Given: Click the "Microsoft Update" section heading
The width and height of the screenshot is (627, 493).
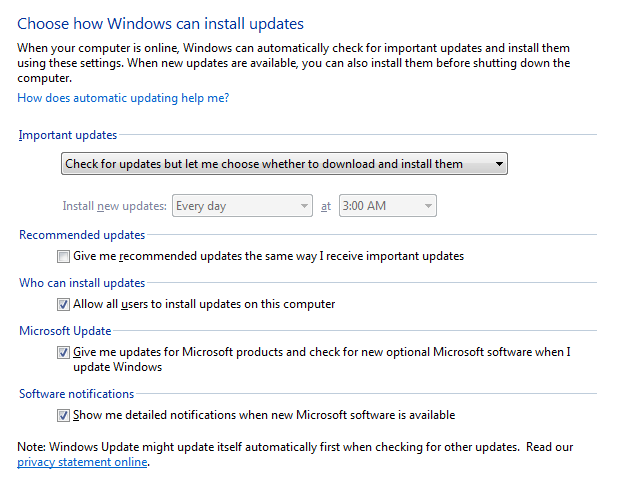Looking at the screenshot, I should coord(65,331).
